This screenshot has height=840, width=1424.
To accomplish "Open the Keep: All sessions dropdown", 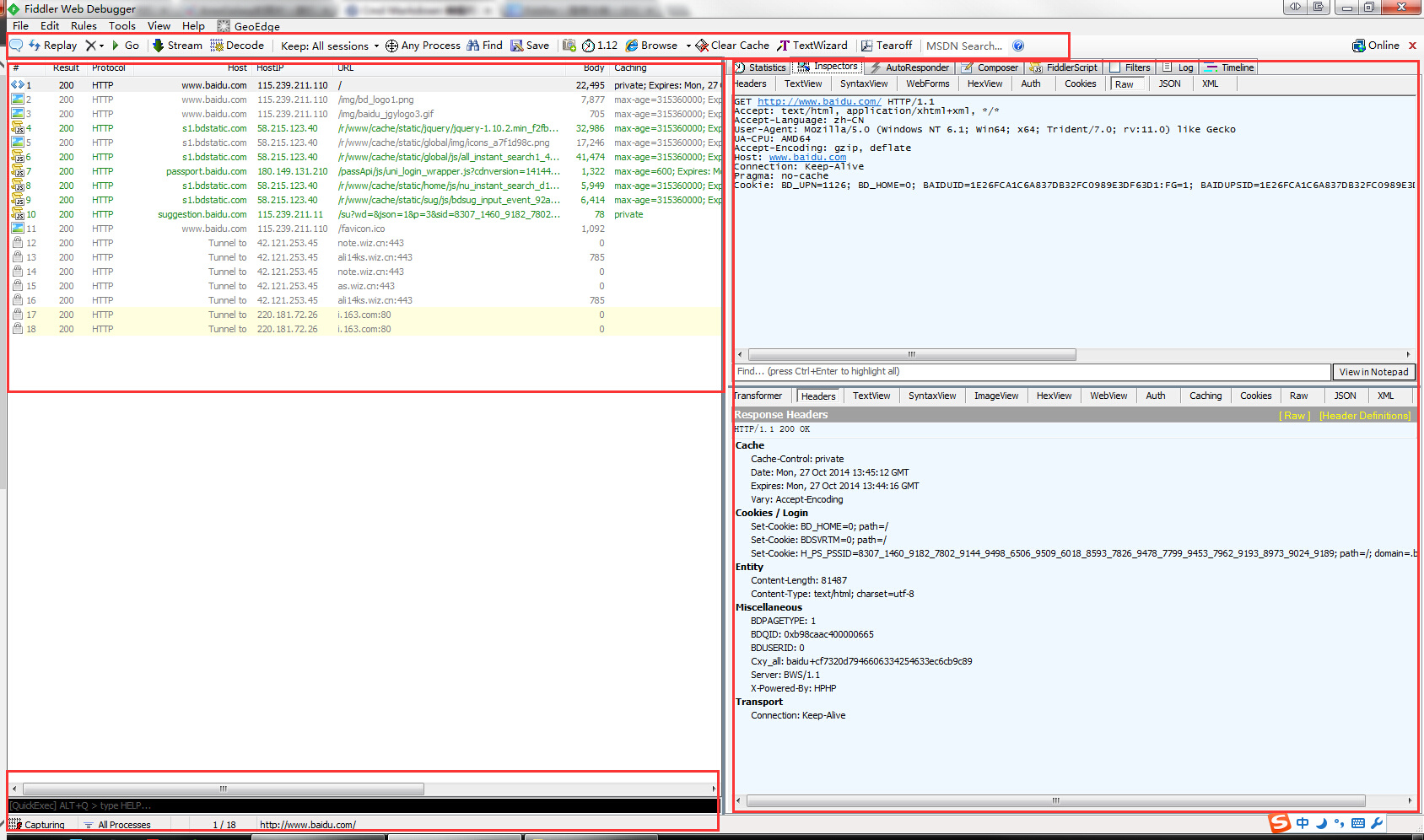I will [327, 45].
